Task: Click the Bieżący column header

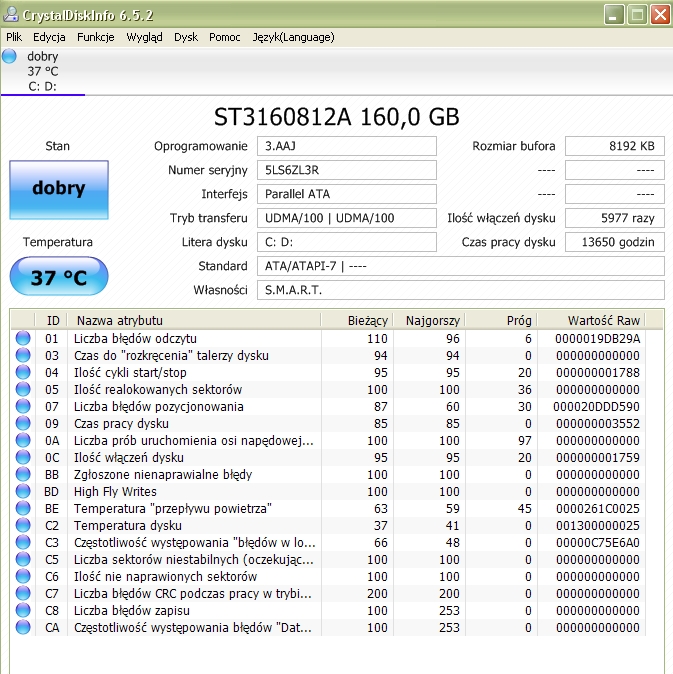Action: (x=357, y=320)
